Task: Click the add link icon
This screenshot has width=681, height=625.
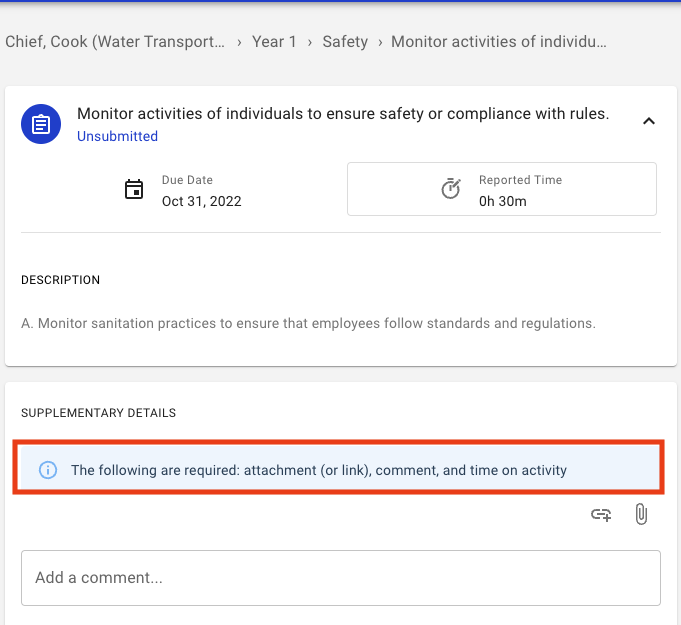Action: (x=601, y=515)
